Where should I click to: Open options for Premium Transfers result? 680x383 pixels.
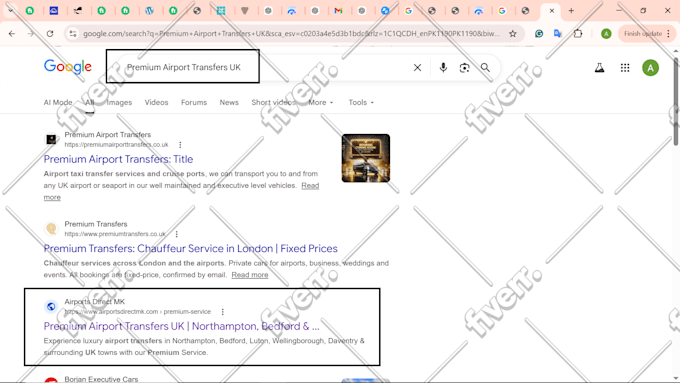[177, 234]
